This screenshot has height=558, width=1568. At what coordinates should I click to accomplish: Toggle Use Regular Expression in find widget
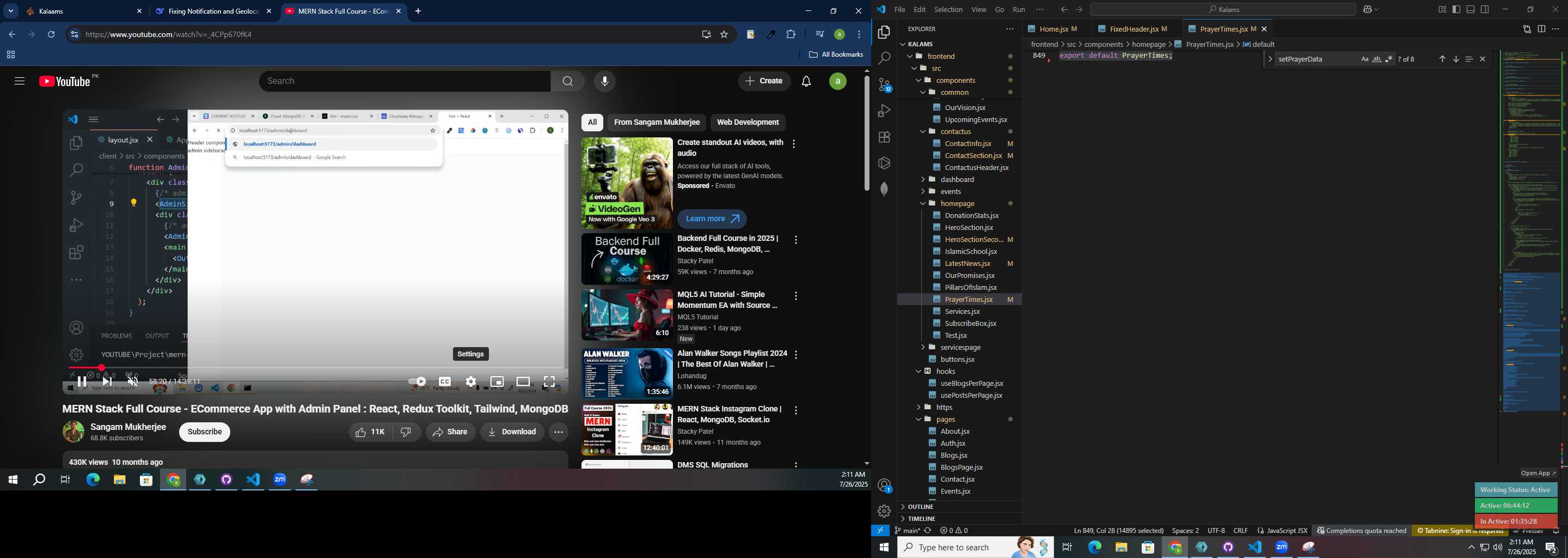pos(1388,59)
